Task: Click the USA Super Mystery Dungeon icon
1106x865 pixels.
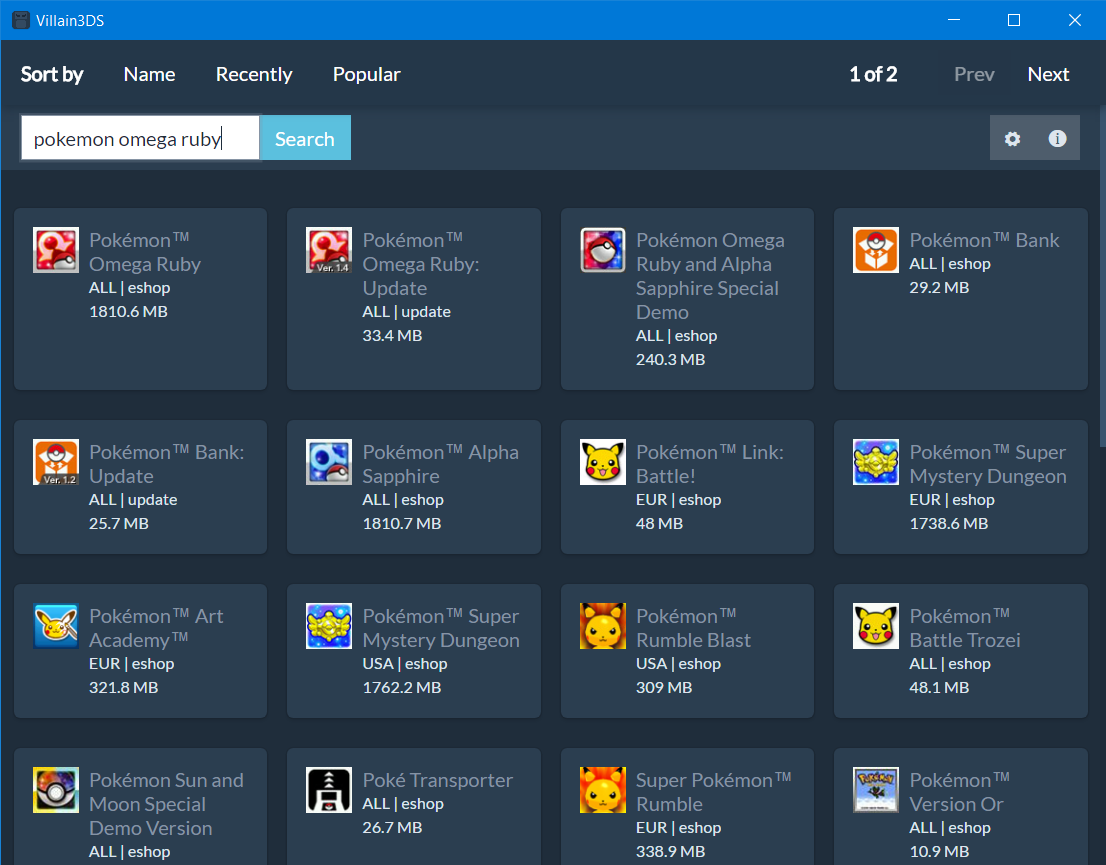Action: 329,626
